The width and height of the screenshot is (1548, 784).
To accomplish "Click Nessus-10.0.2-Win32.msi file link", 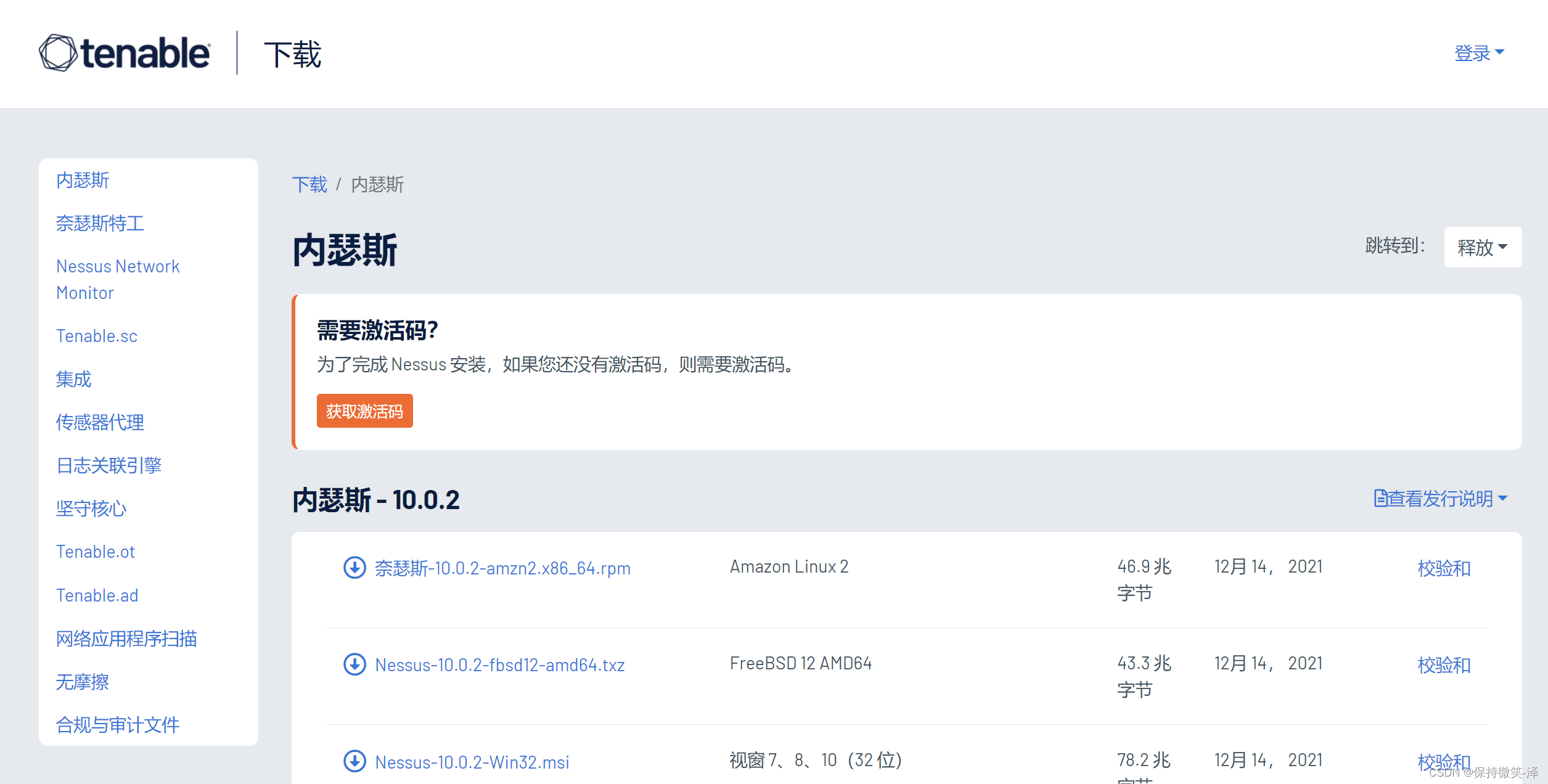I will [472, 762].
